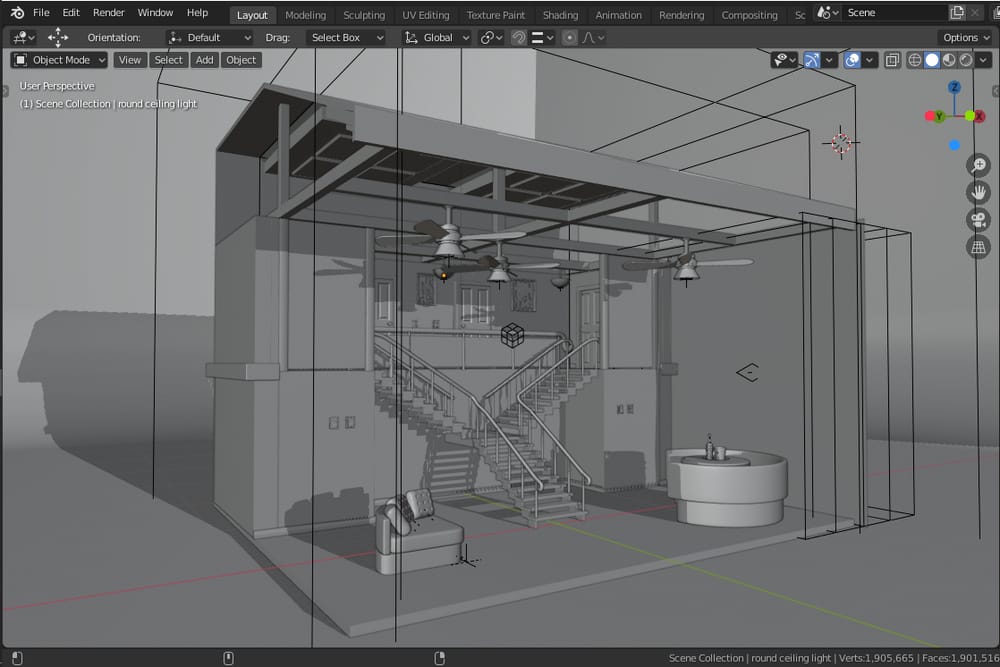The image size is (1000, 667).
Task: Open the Drag Select Box dropdown
Action: 346,38
